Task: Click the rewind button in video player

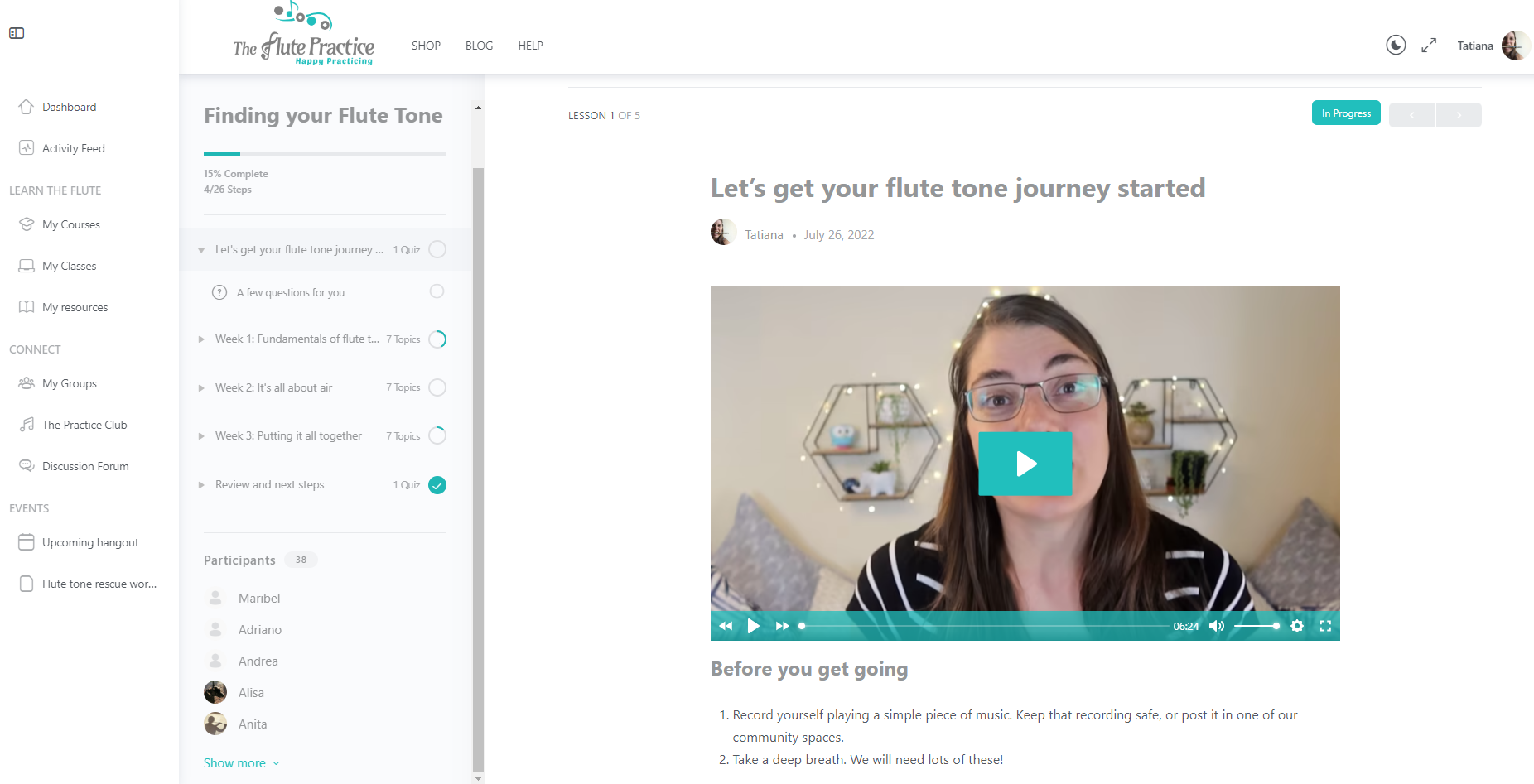Action: (x=726, y=626)
